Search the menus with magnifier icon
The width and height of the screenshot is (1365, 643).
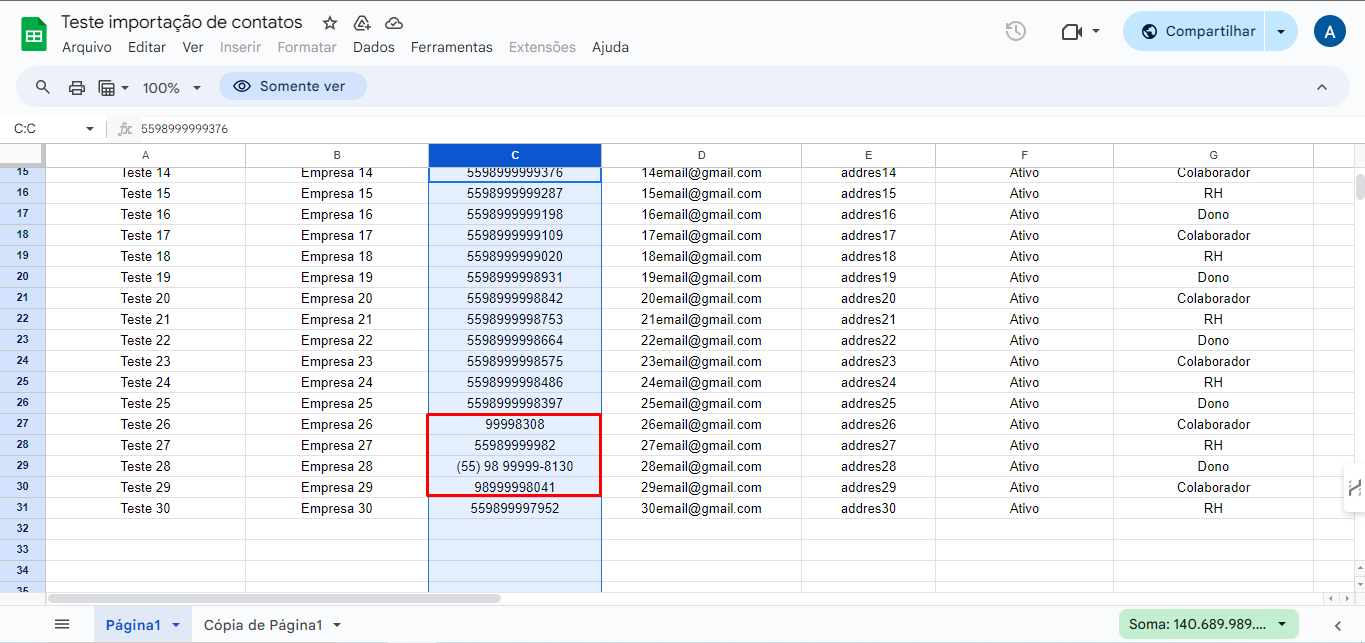coord(43,87)
